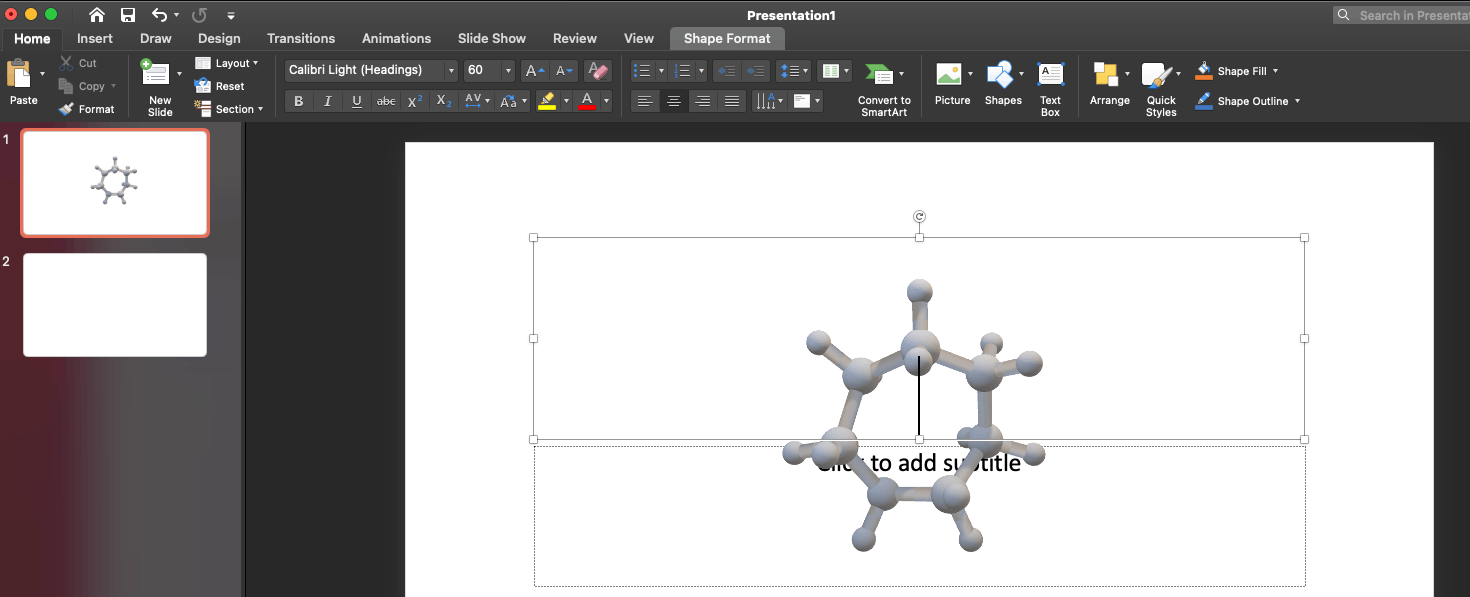The width and height of the screenshot is (1470, 597).
Task: Open the Shapes gallery
Action: (x=1003, y=84)
